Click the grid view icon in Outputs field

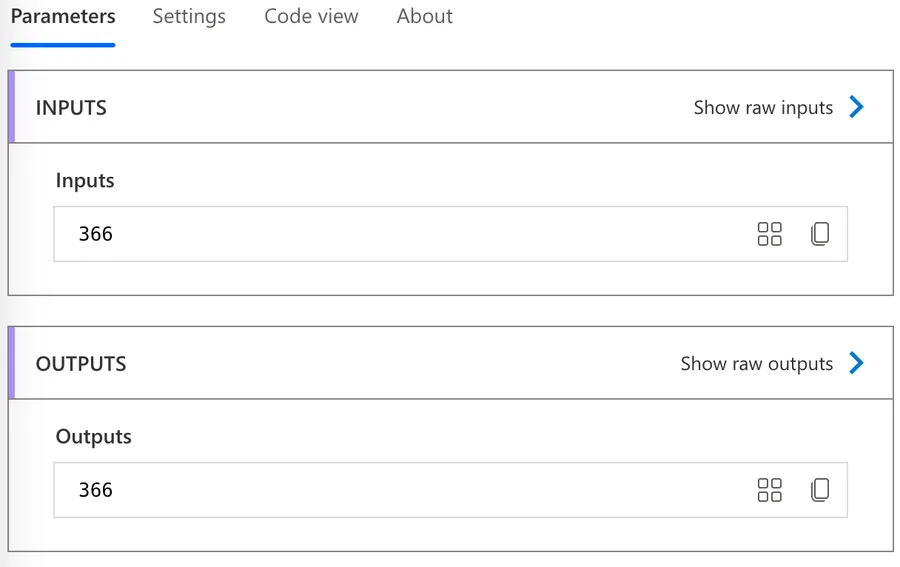point(769,490)
